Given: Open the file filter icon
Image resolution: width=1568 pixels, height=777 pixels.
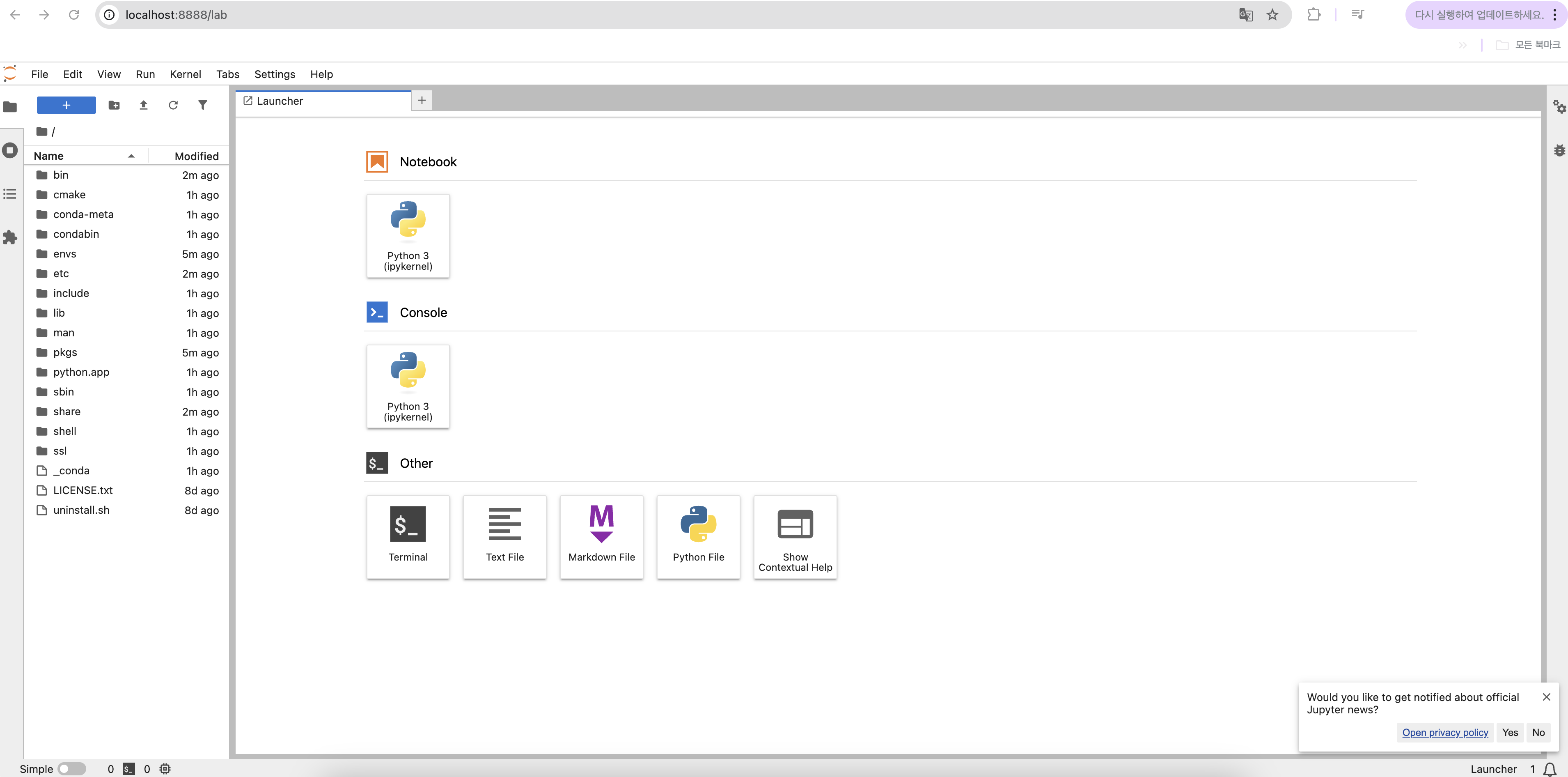Looking at the screenshot, I should click(203, 106).
